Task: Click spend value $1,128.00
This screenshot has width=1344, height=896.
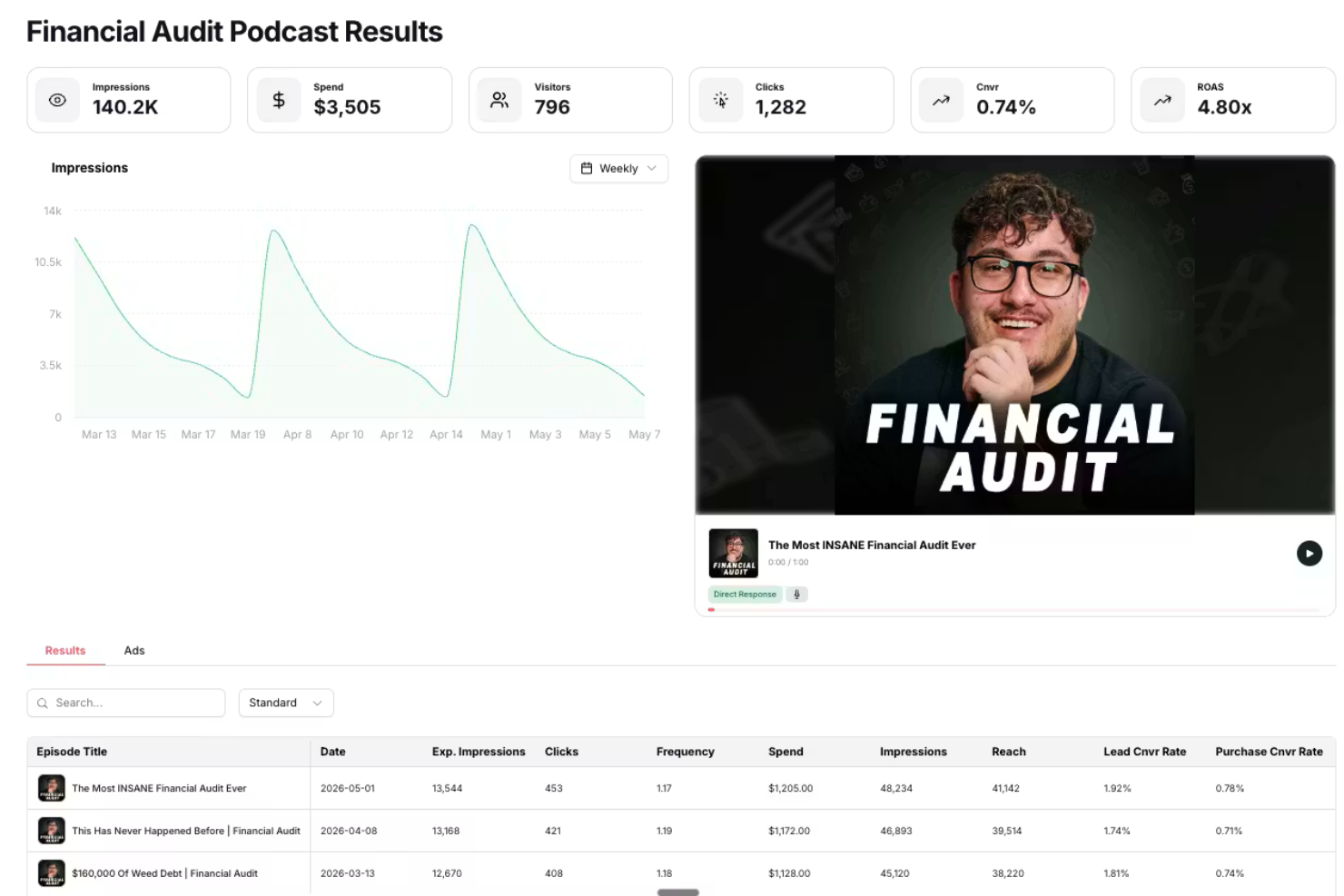Action: pos(789,873)
